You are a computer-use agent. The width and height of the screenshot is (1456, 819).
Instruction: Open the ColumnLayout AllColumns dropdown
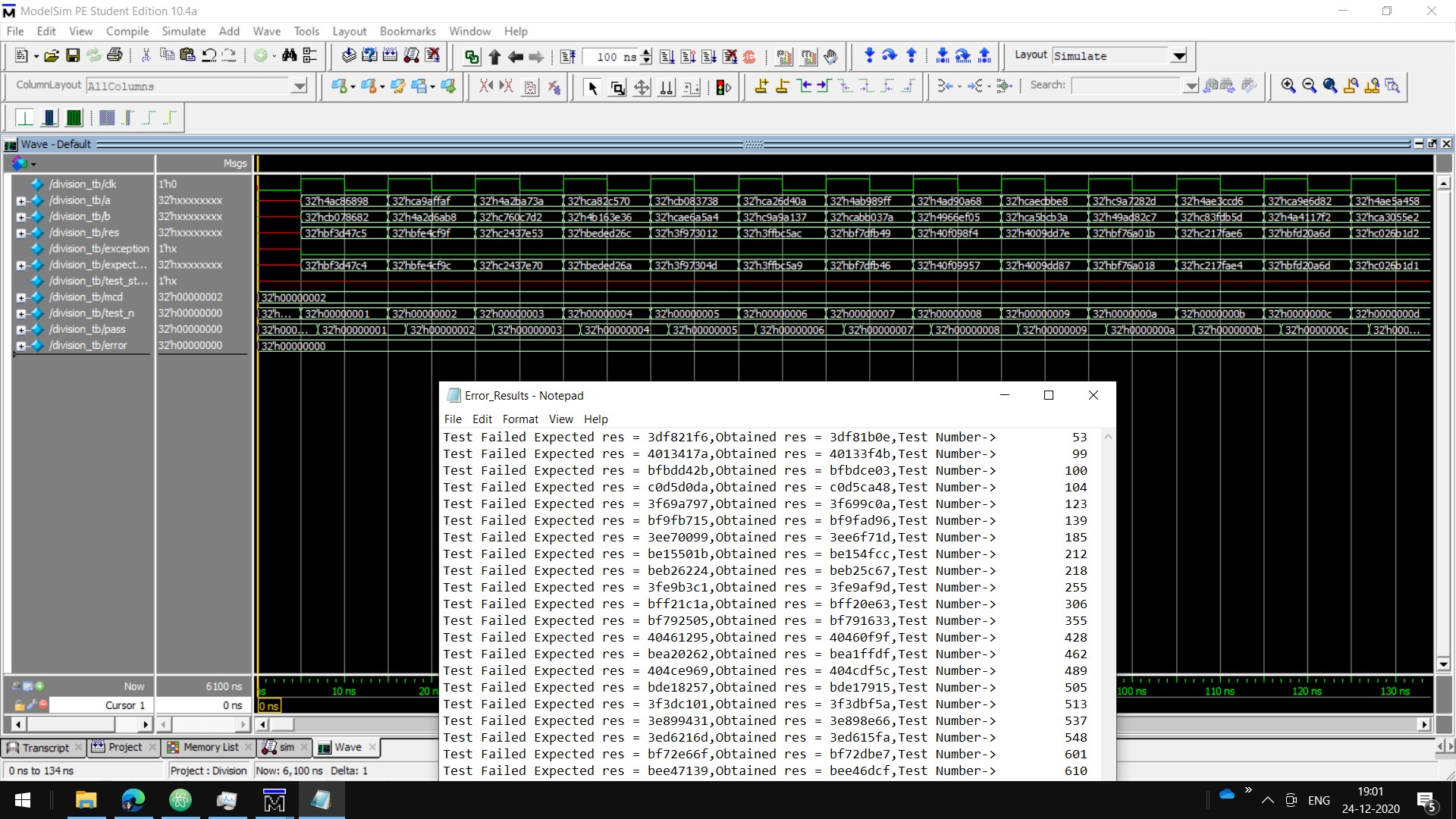(x=300, y=86)
